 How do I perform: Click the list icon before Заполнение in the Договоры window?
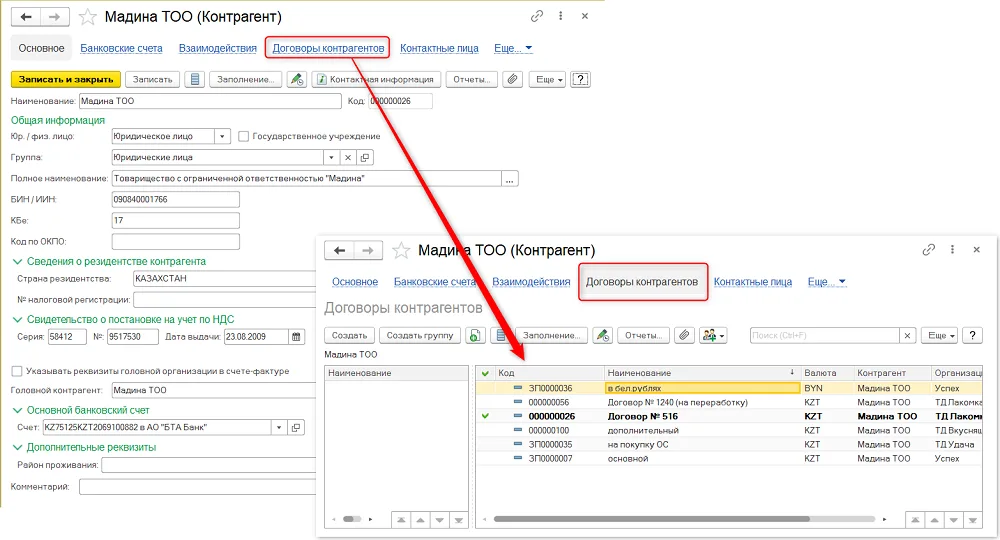point(501,335)
